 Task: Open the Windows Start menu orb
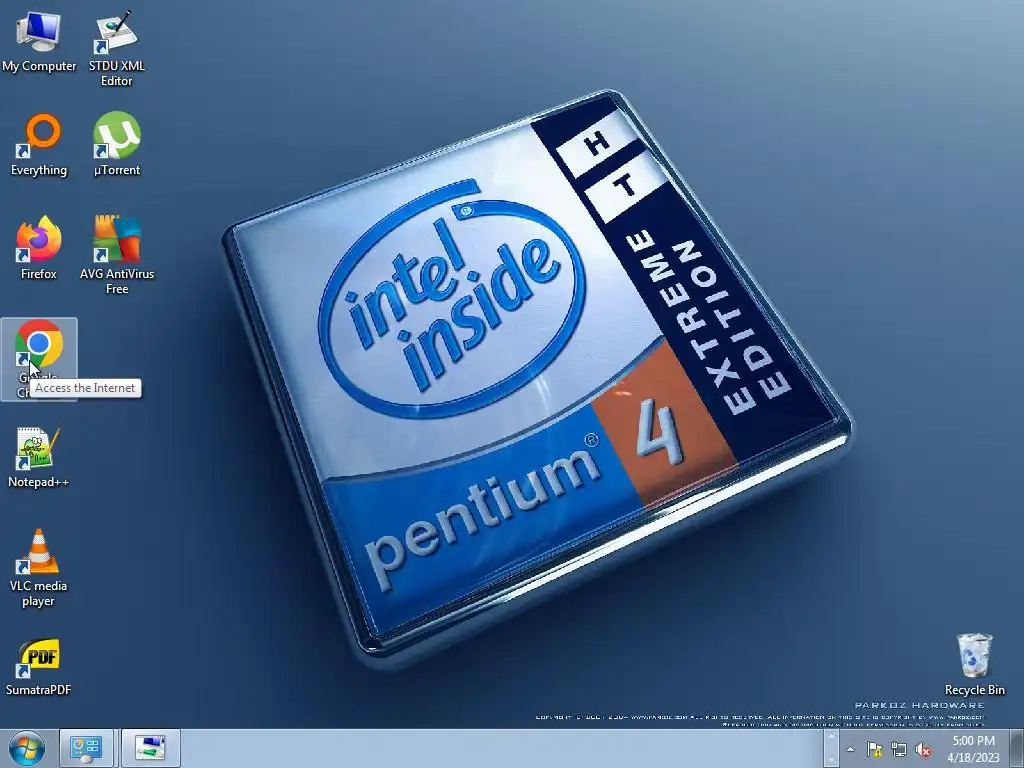coord(27,748)
